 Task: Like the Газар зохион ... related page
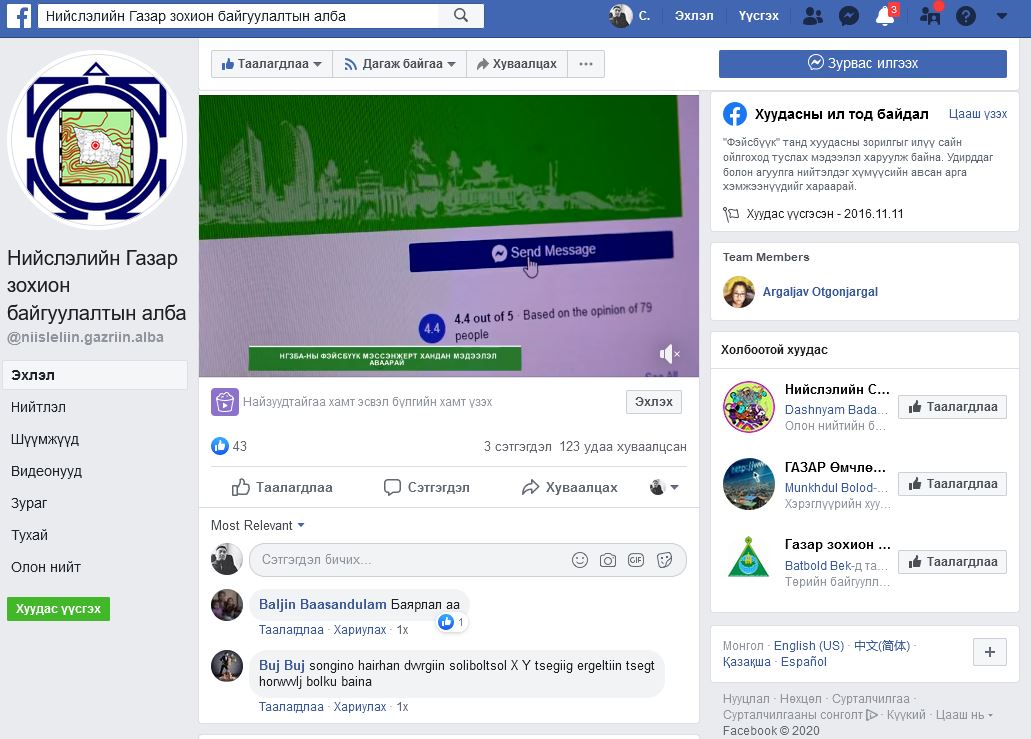coord(952,561)
